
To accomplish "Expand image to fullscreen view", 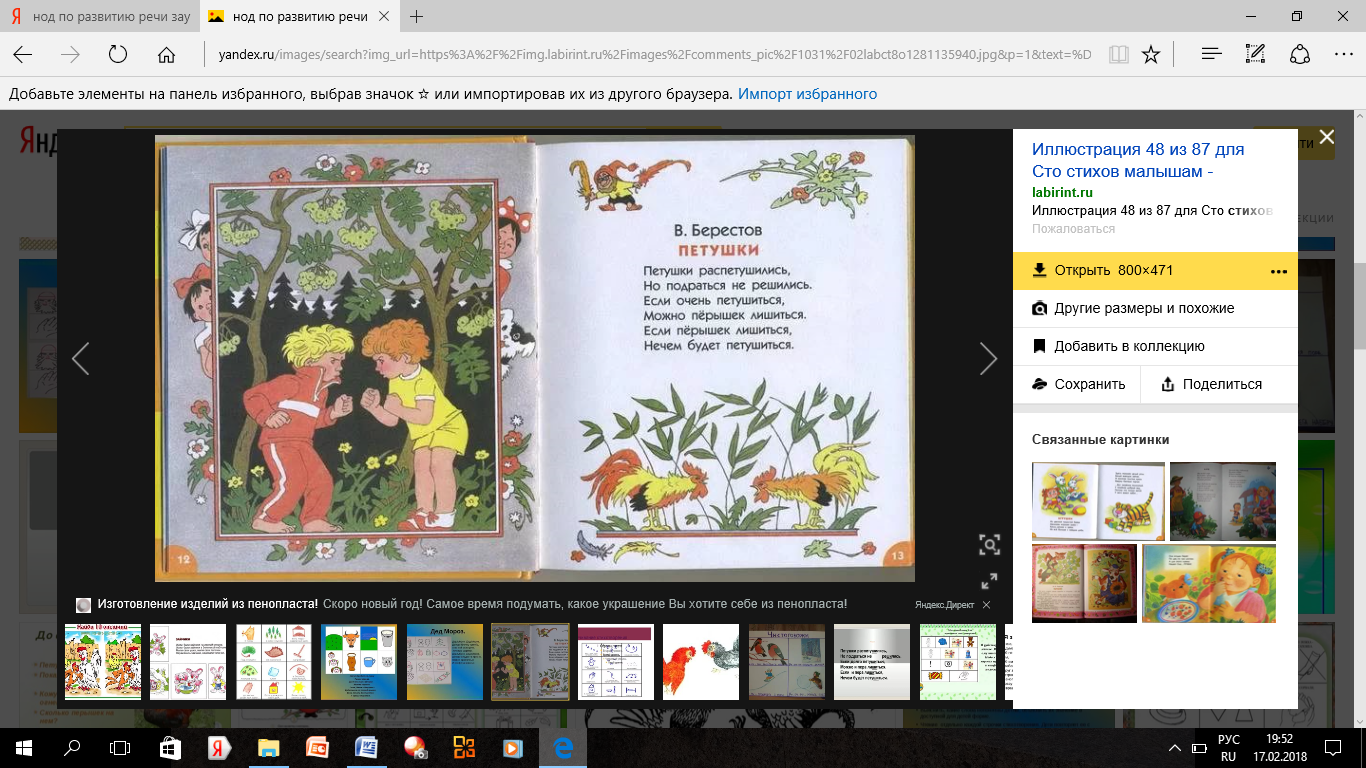I will 989,581.
